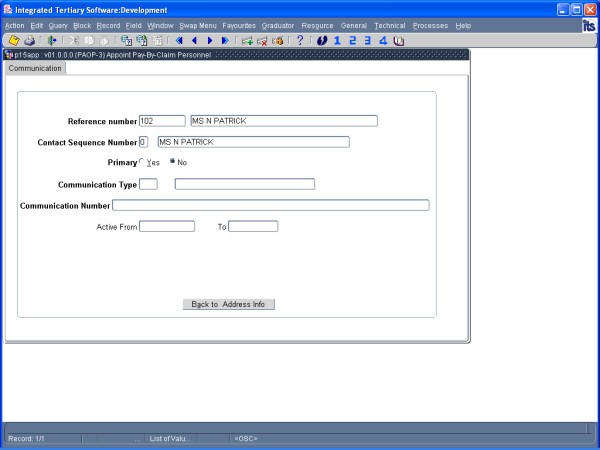Click the Communication Type code field
Viewport: 600px width, 450px height.
(x=148, y=184)
